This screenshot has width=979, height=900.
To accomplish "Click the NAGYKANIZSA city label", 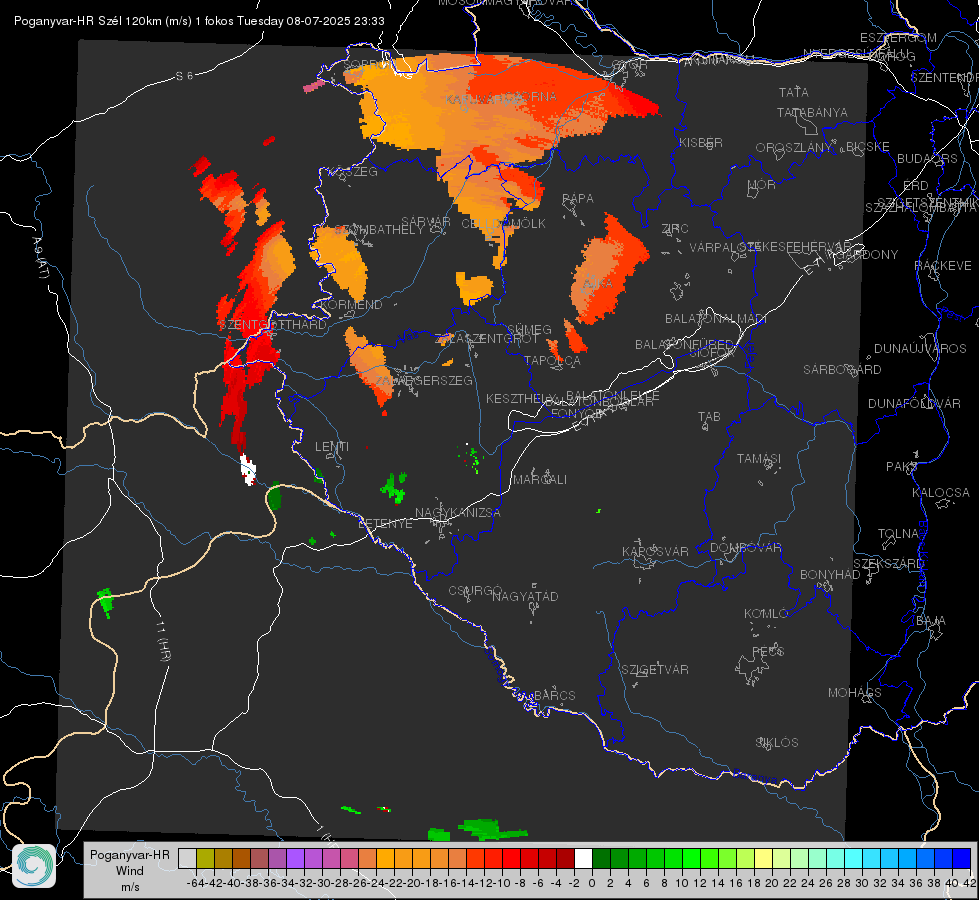I will pyautogui.click(x=458, y=513).
